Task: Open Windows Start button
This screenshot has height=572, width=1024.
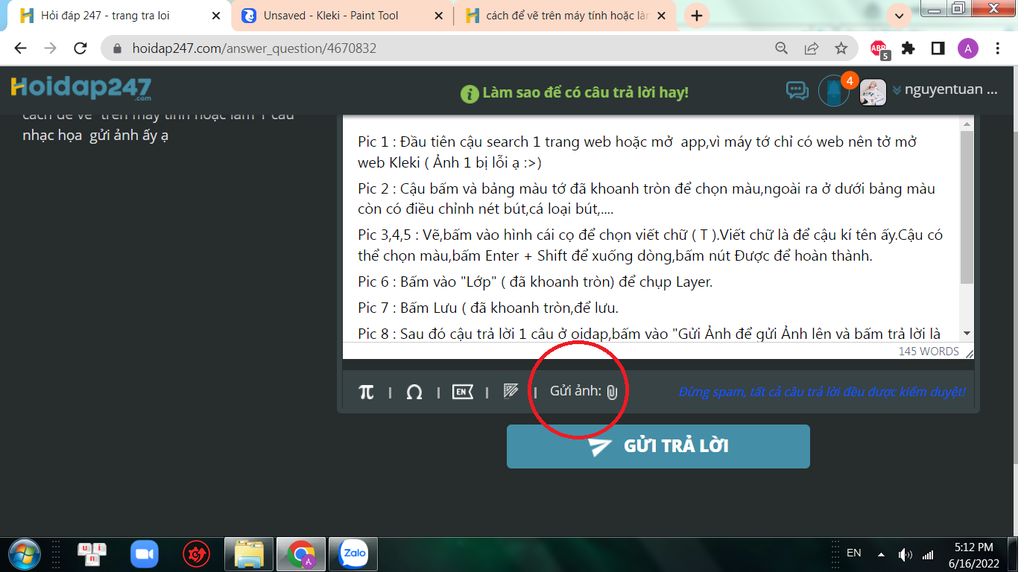Action: (x=24, y=554)
